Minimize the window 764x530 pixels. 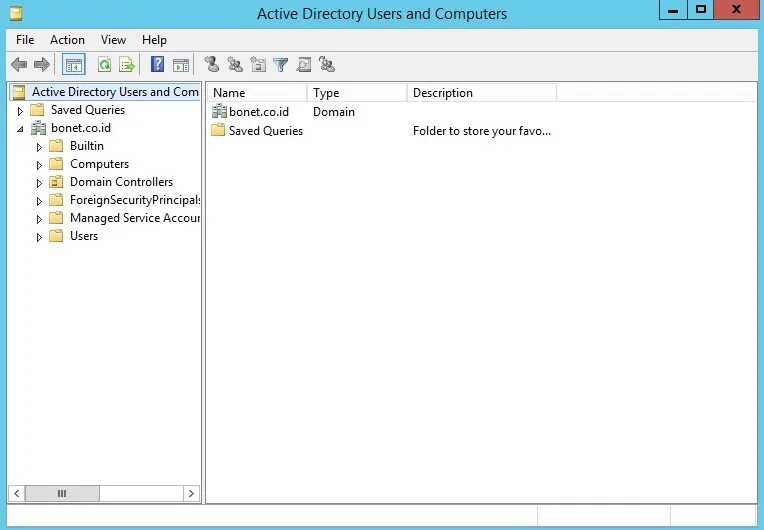tap(673, 10)
